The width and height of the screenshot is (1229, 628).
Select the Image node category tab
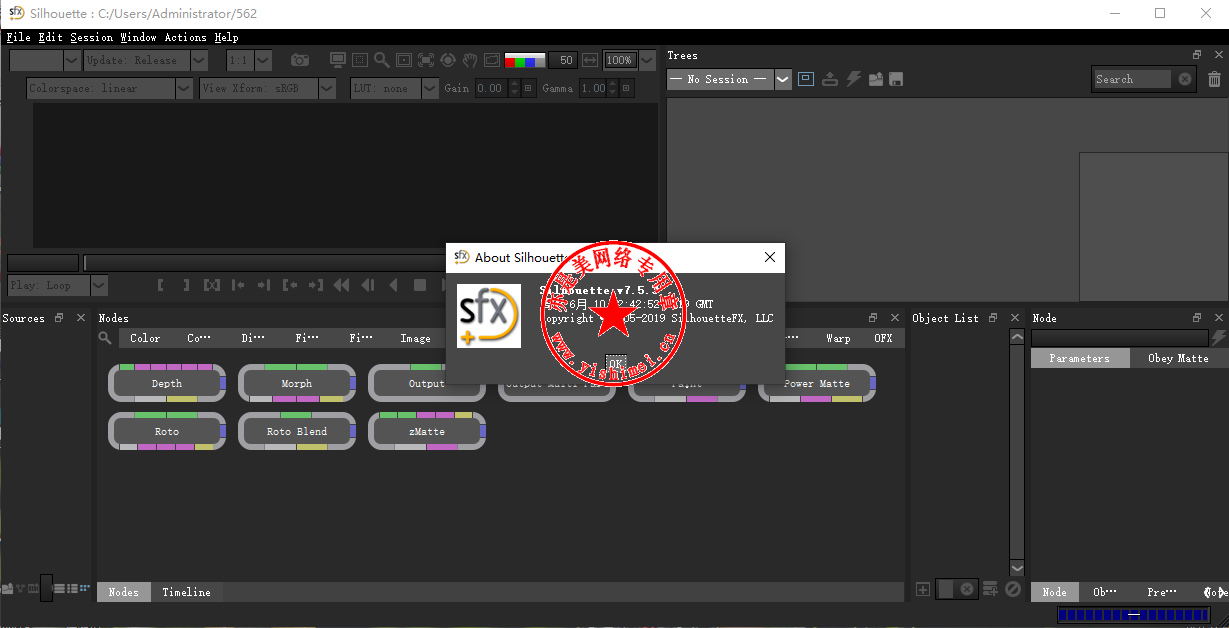[x=415, y=338]
